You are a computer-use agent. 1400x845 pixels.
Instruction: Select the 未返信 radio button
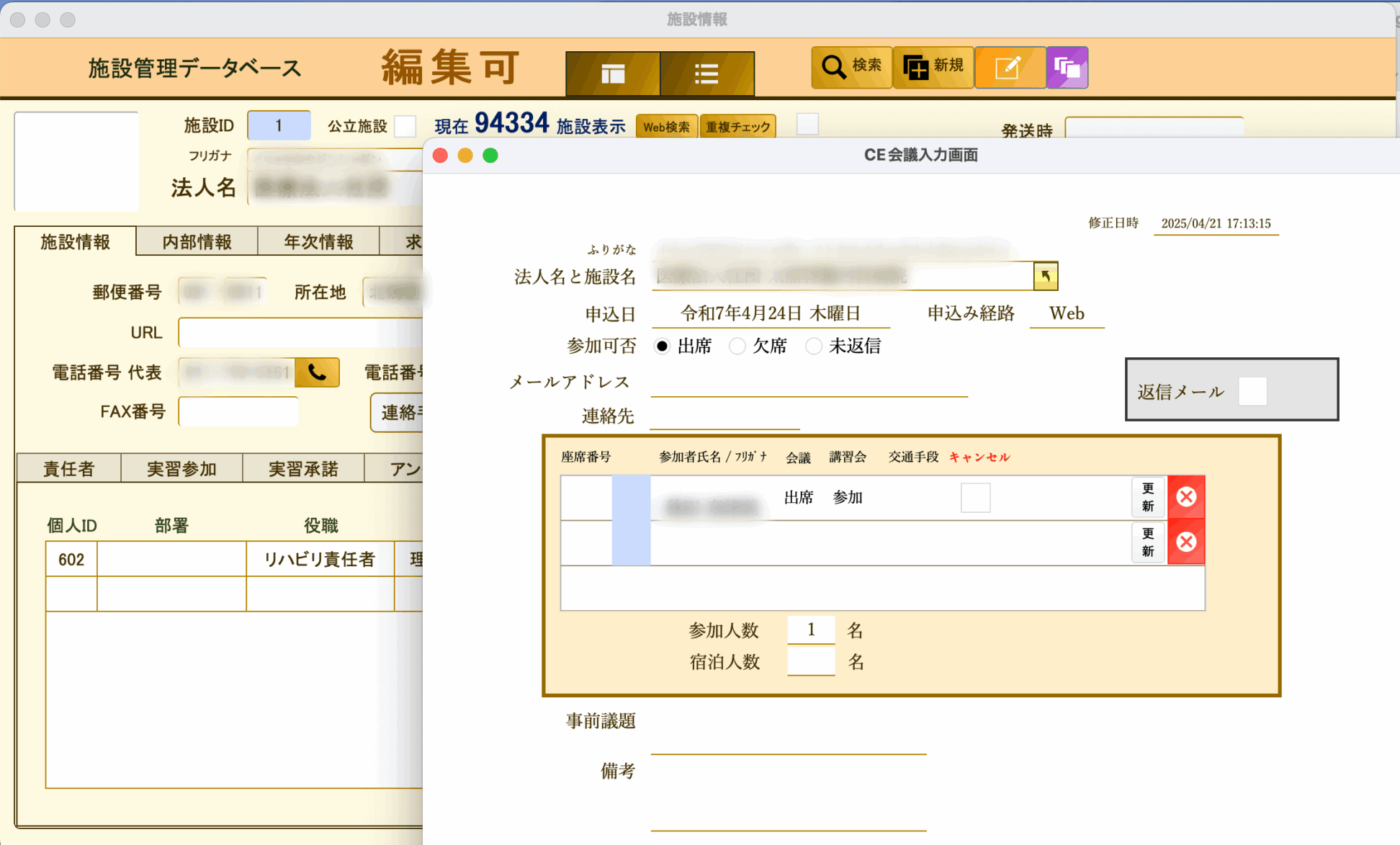[x=813, y=347]
